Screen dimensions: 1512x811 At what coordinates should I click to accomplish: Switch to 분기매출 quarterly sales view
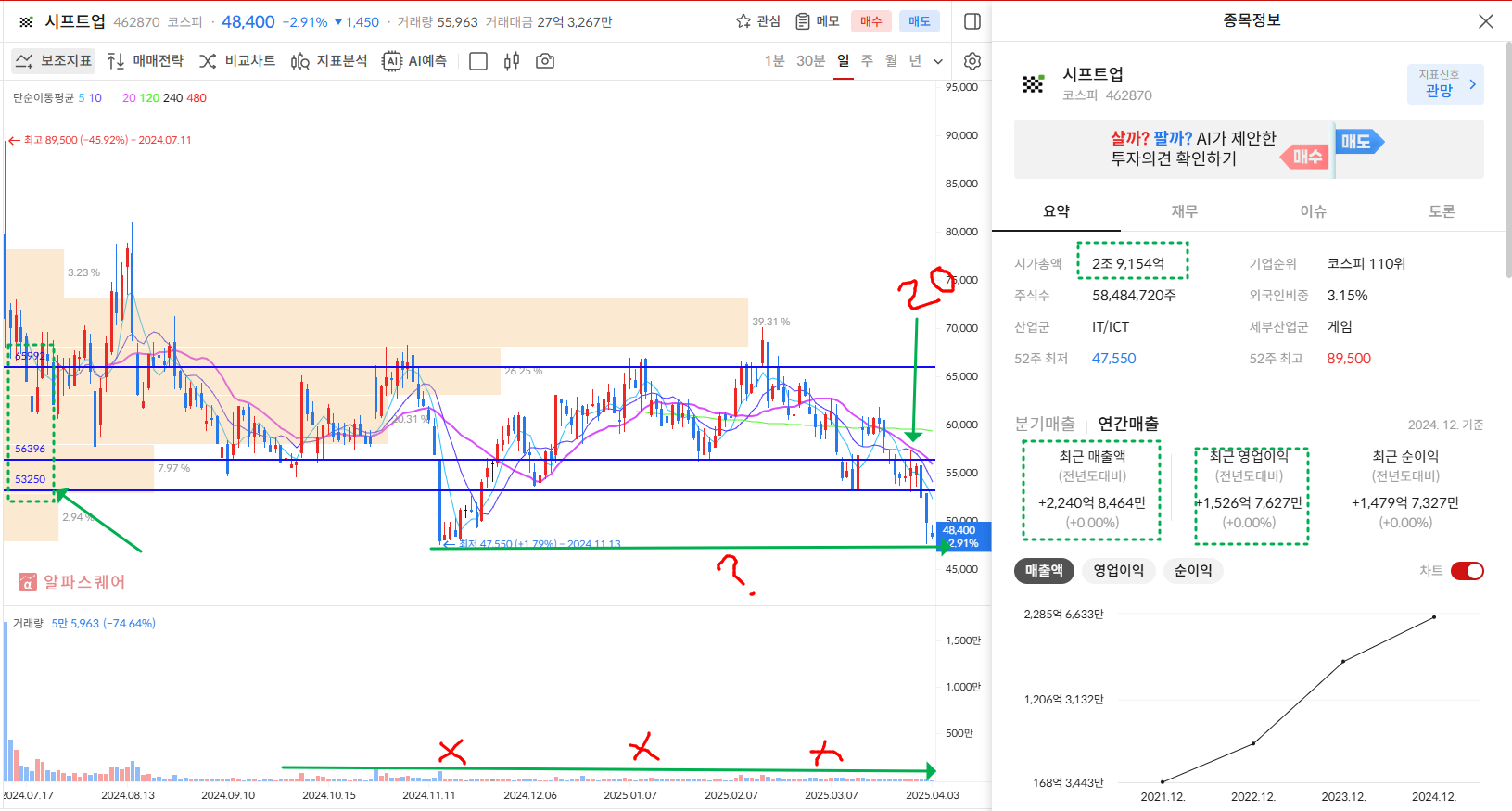[1044, 424]
